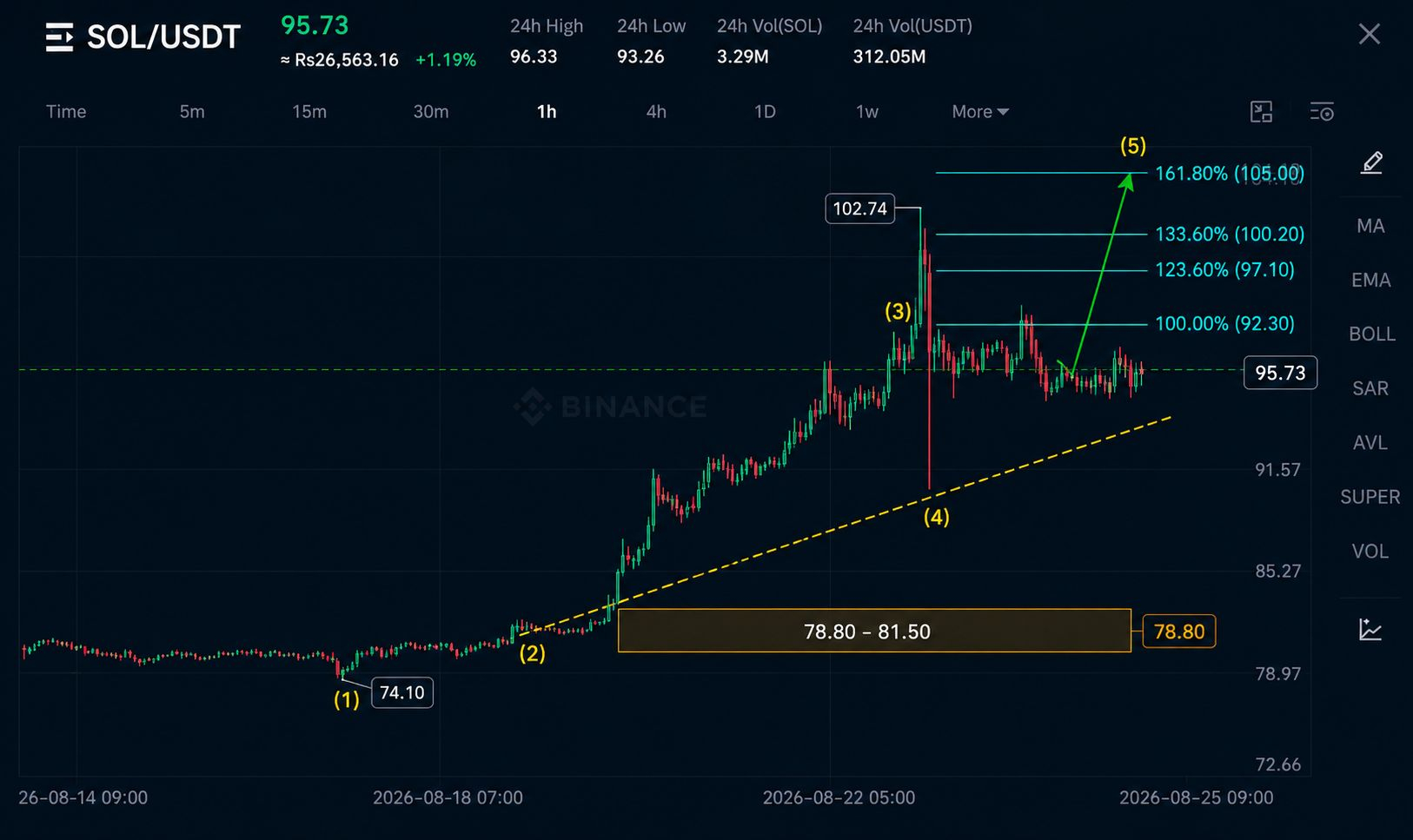The image size is (1413, 840).
Task: Click the 95.73 current price tag on axis
Action: point(1280,373)
